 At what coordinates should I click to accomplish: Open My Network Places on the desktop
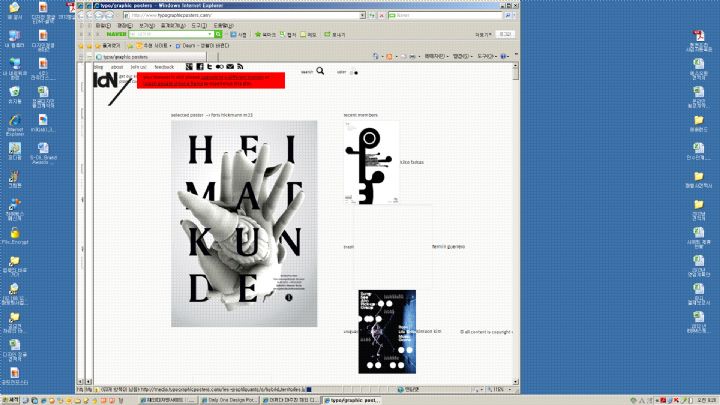point(15,69)
